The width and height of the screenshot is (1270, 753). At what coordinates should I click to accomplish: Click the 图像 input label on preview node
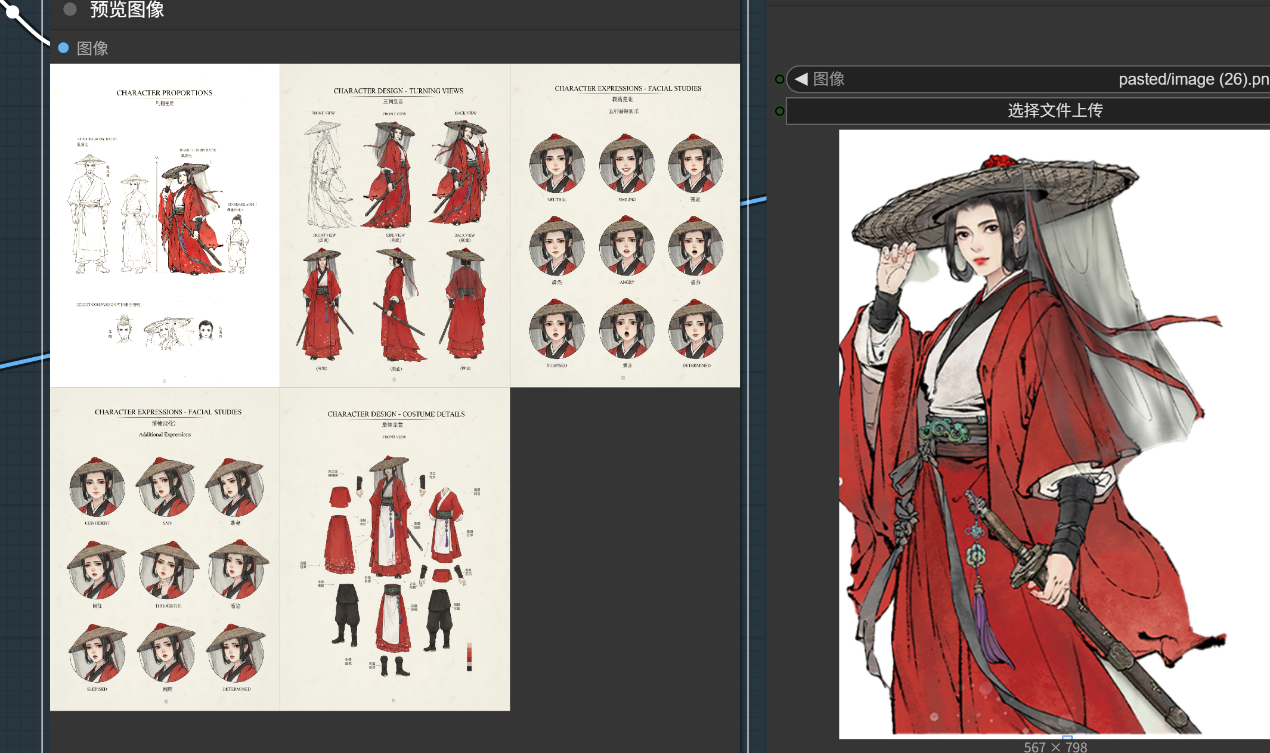click(x=93, y=48)
